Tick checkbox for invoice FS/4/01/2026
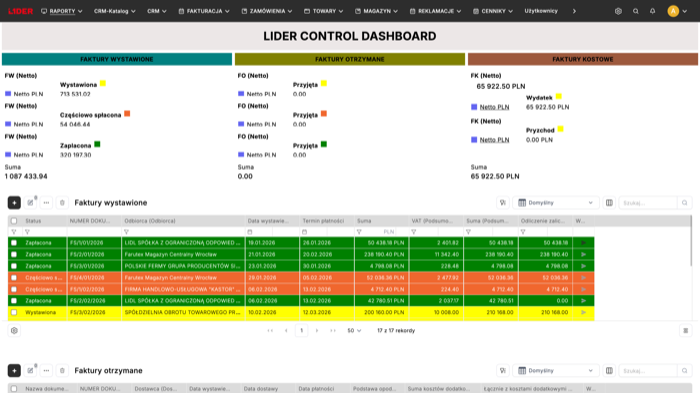This screenshot has width=700, height=393. [14, 278]
